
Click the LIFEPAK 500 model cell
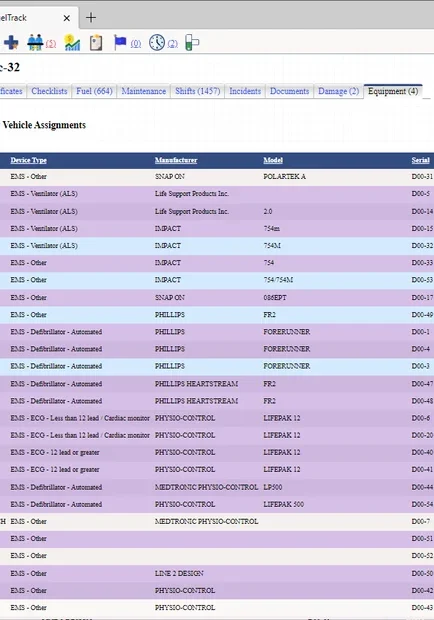click(x=283, y=504)
